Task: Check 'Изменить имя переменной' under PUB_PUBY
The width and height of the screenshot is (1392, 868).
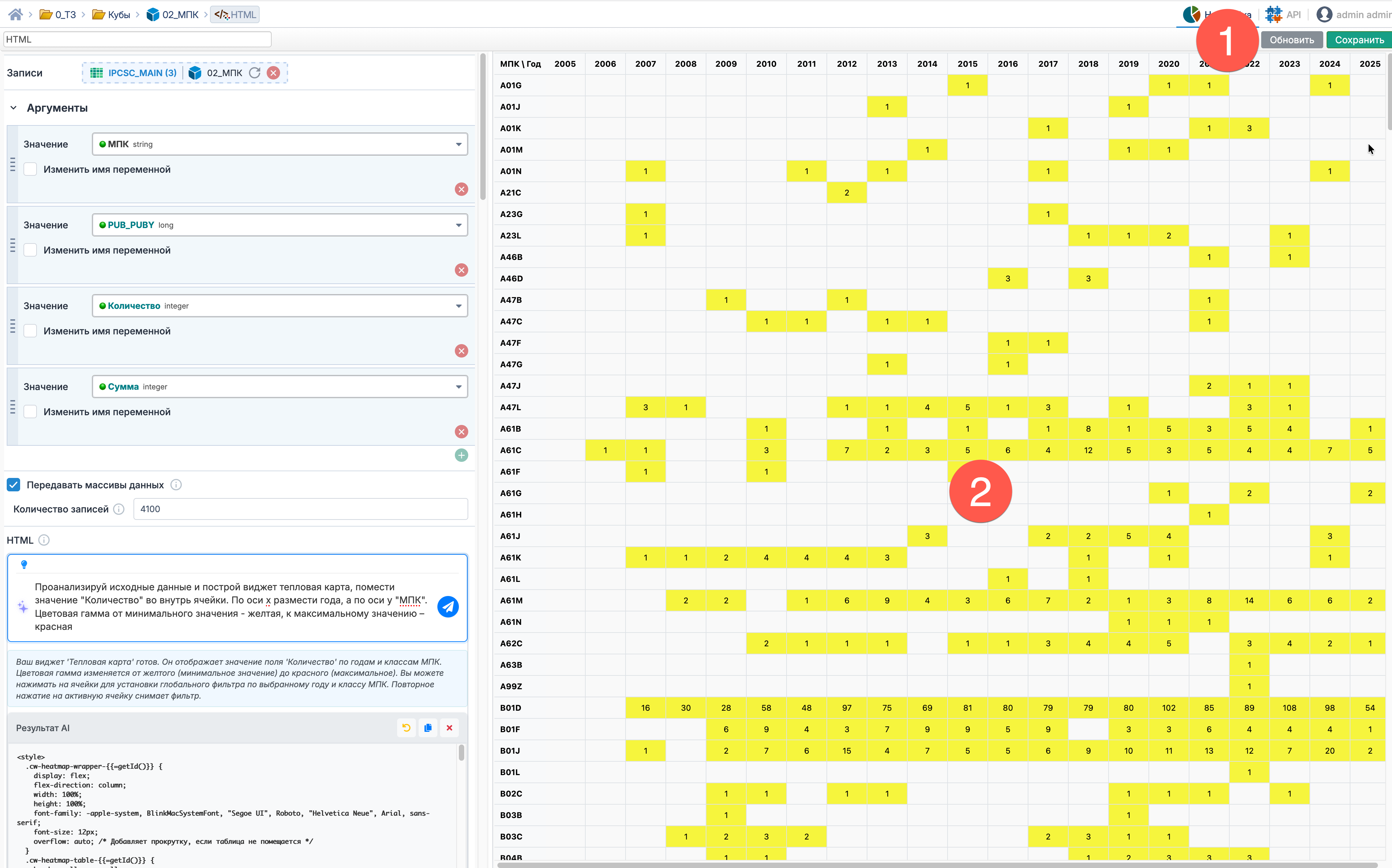Action: click(31, 250)
